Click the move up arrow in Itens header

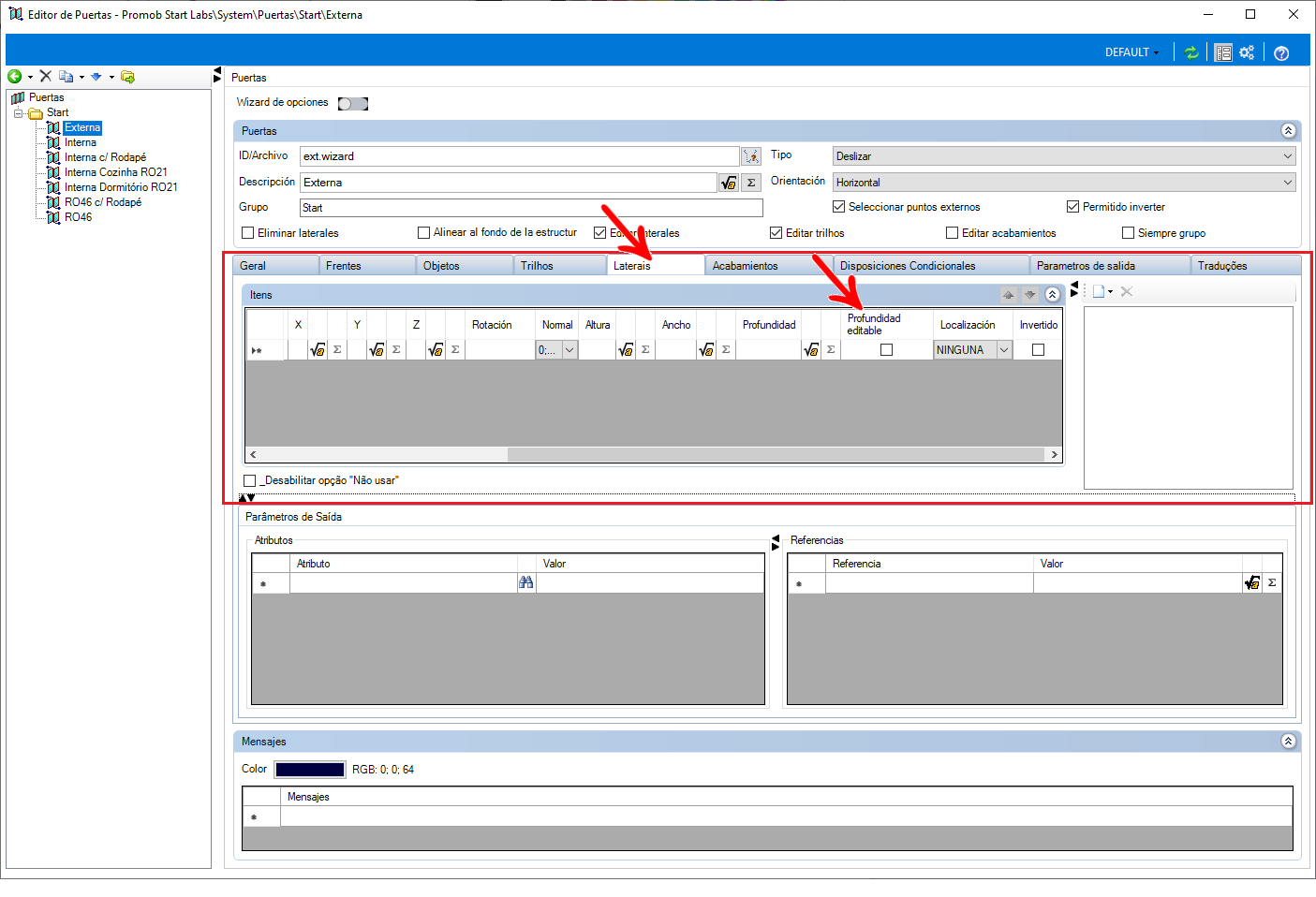[1008, 295]
